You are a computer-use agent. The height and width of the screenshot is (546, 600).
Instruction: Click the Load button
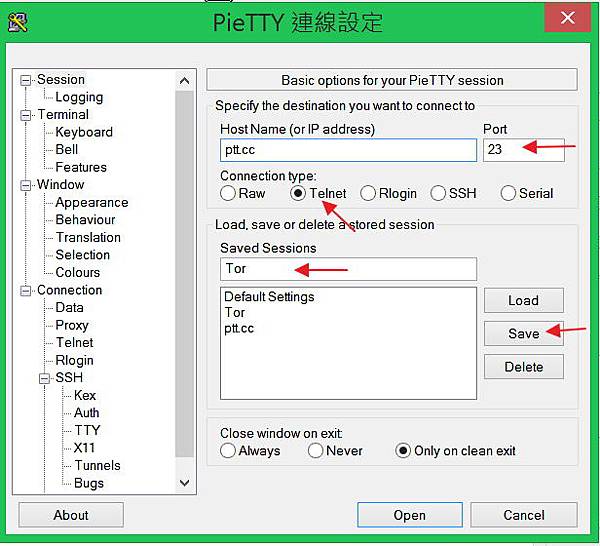(x=523, y=300)
